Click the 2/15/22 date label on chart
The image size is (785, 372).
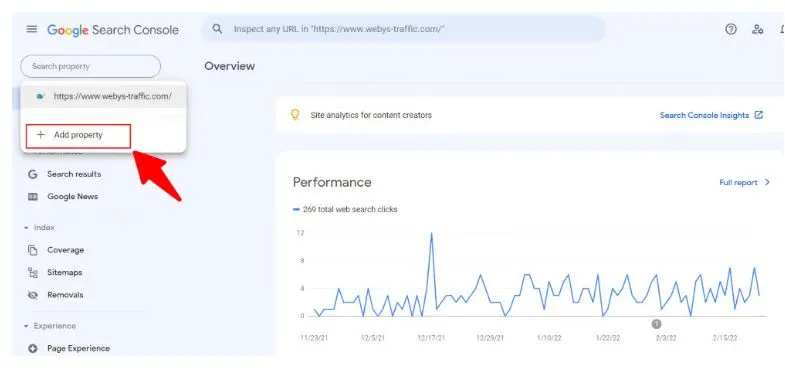click(724, 338)
